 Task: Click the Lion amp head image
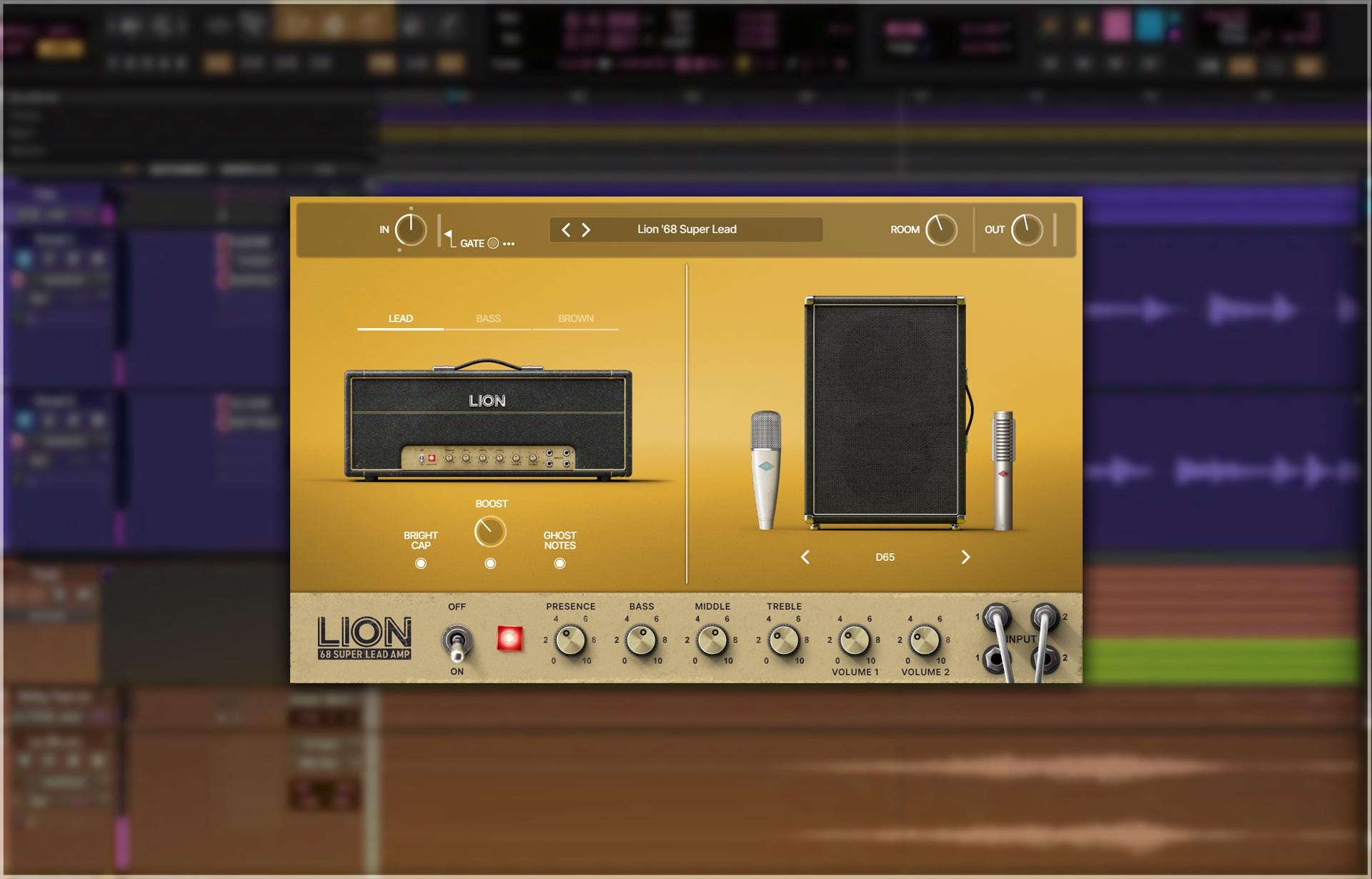(488, 419)
